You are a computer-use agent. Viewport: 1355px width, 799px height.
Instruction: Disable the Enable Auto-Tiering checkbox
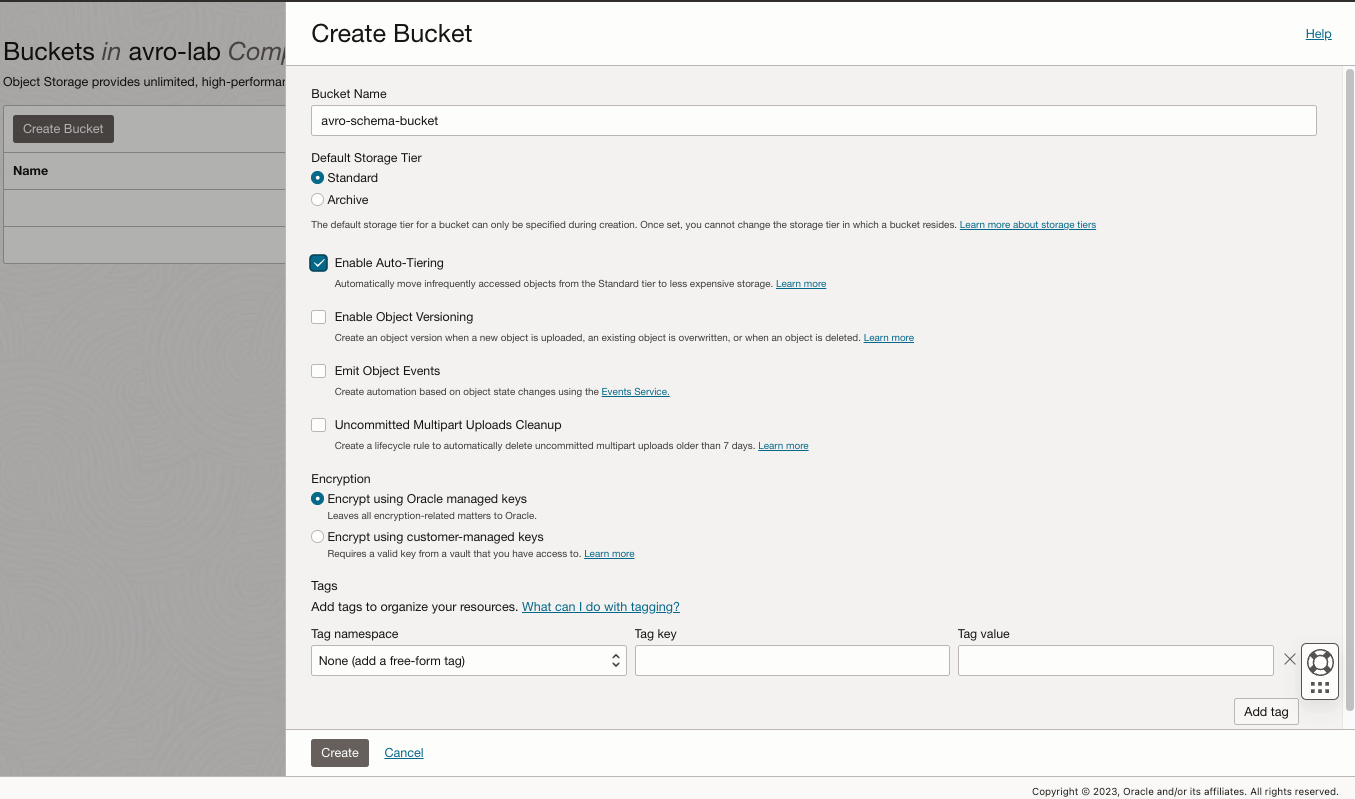tap(319, 263)
